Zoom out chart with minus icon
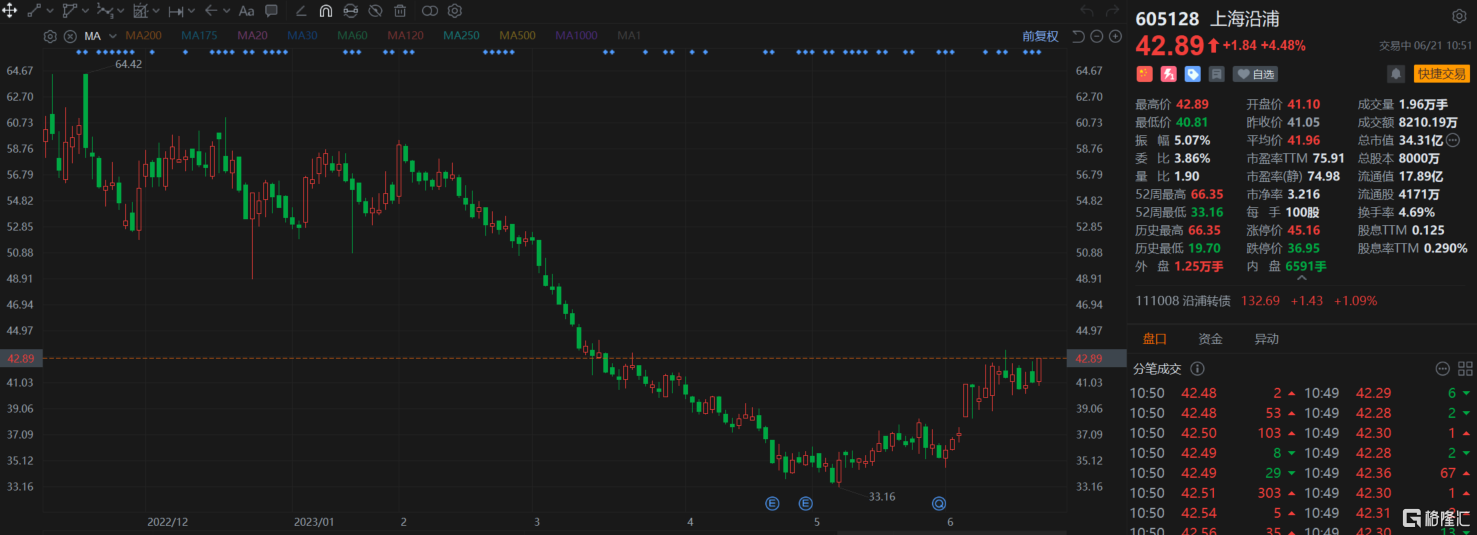Viewport: 1477px width, 535px height. tap(1096, 36)
